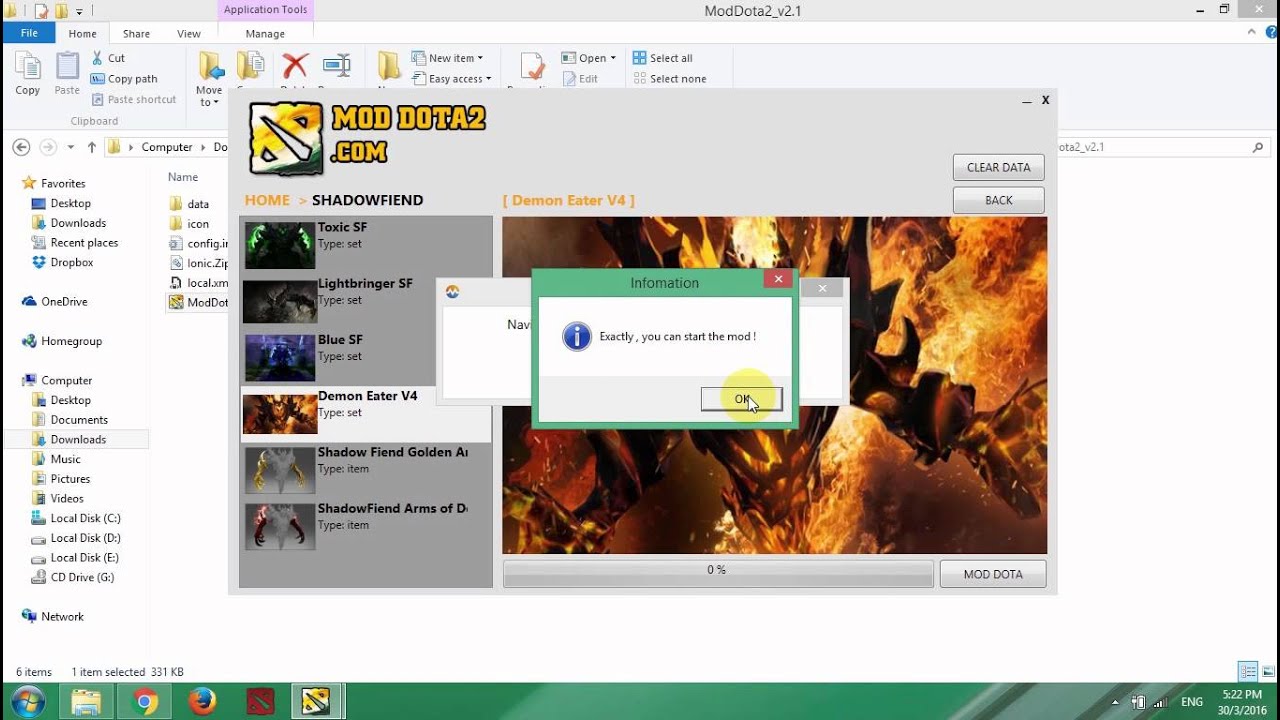Click Copy path in Clipboard group

(124, 79)
